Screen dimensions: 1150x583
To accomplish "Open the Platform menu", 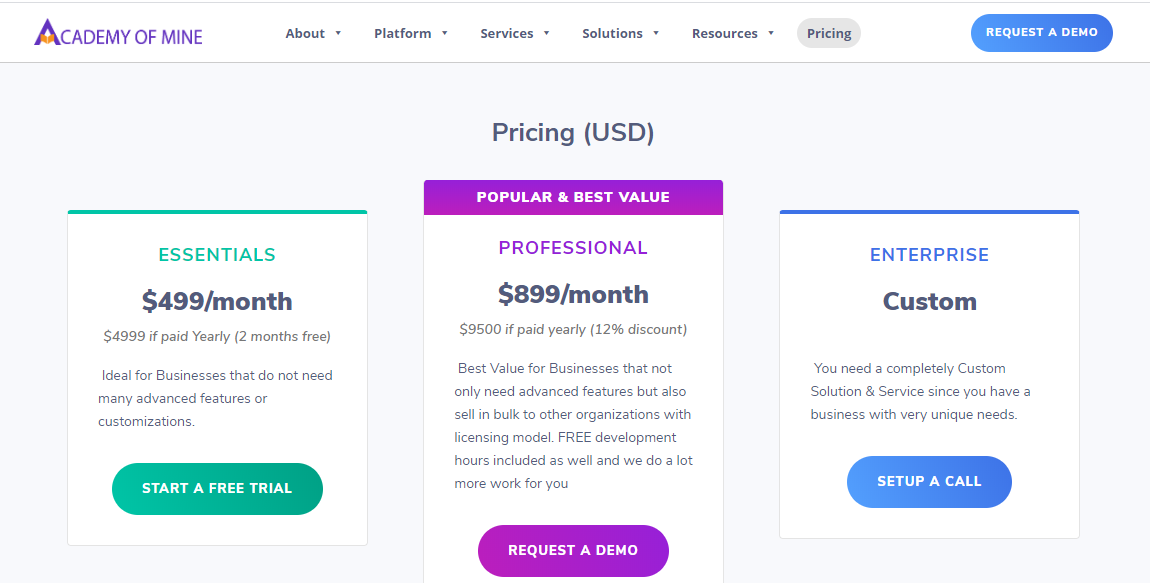I will [403, 33].
